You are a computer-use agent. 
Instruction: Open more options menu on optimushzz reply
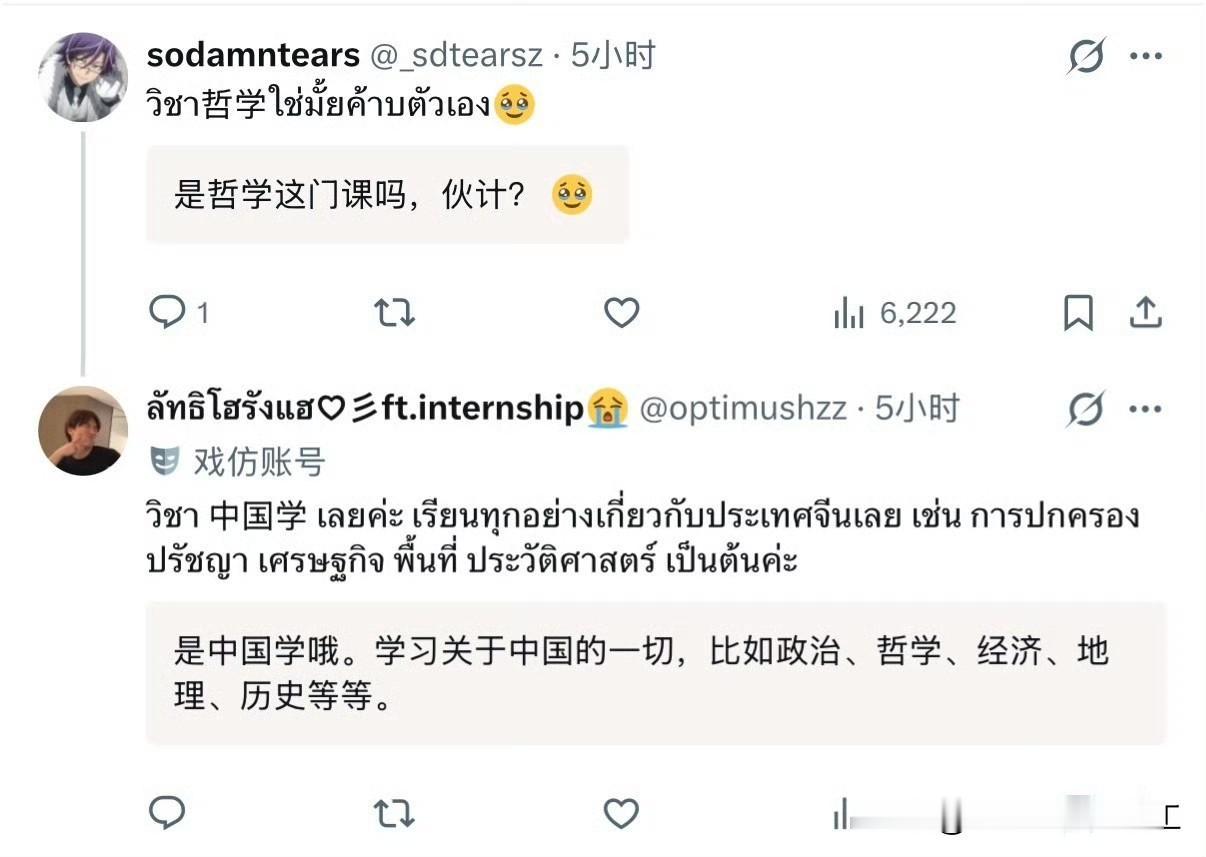tap(1146, 408)
